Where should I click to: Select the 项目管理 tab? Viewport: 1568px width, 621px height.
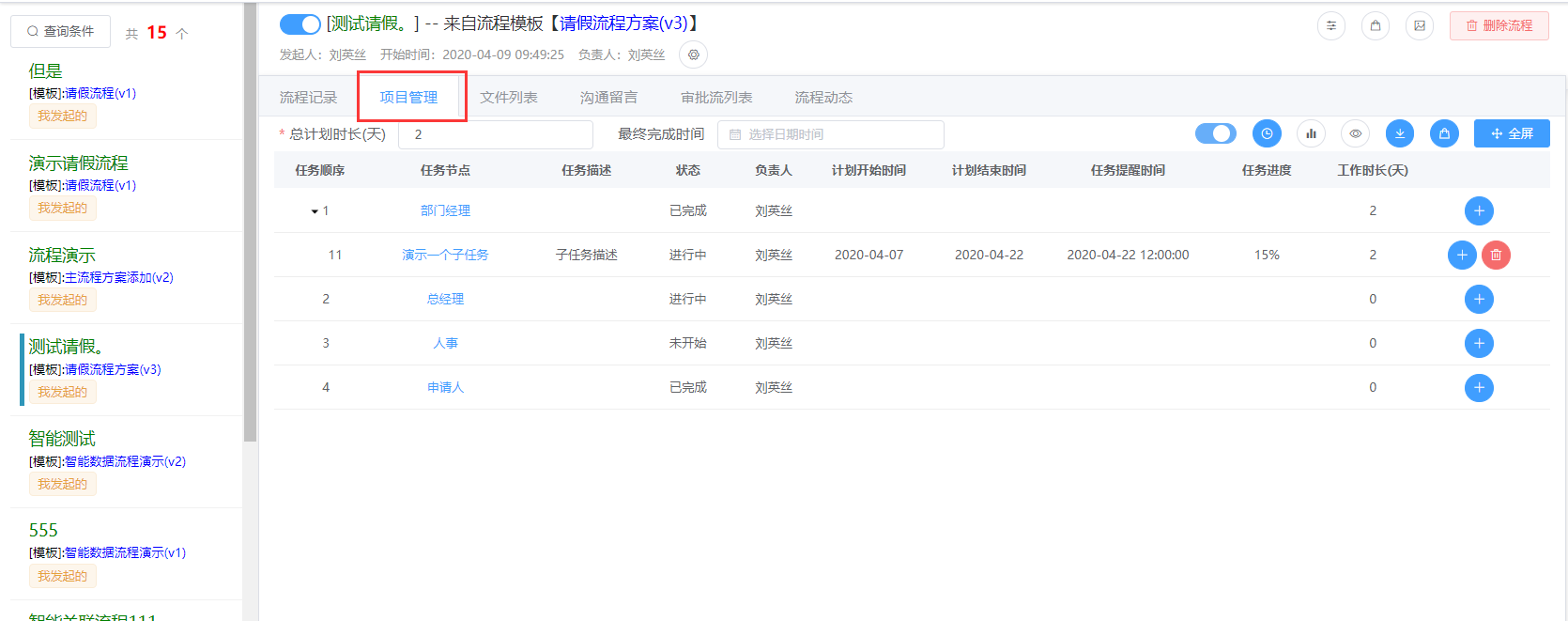click(x=408, y=98)
